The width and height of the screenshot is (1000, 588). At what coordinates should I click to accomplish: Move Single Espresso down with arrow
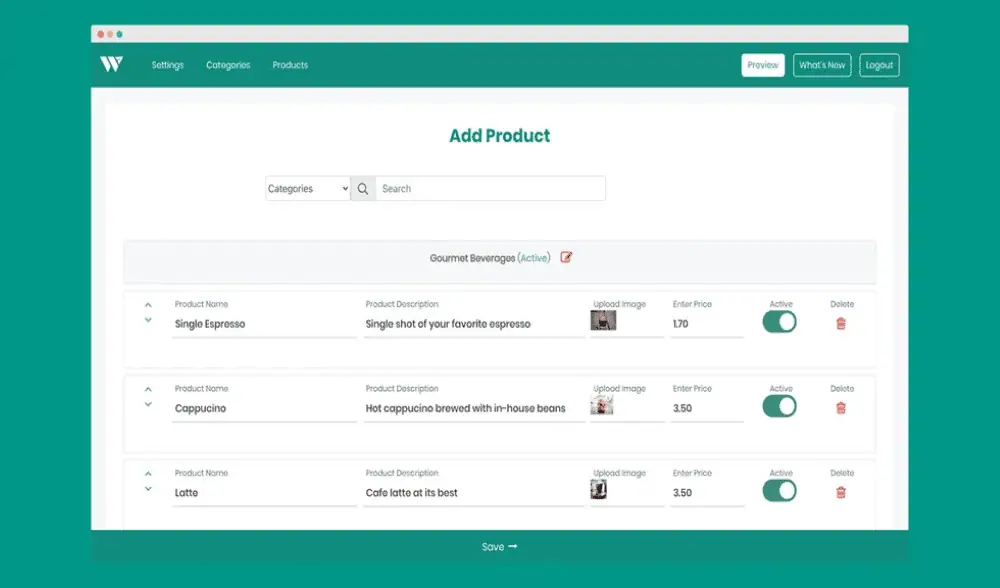tap(148, 320)
